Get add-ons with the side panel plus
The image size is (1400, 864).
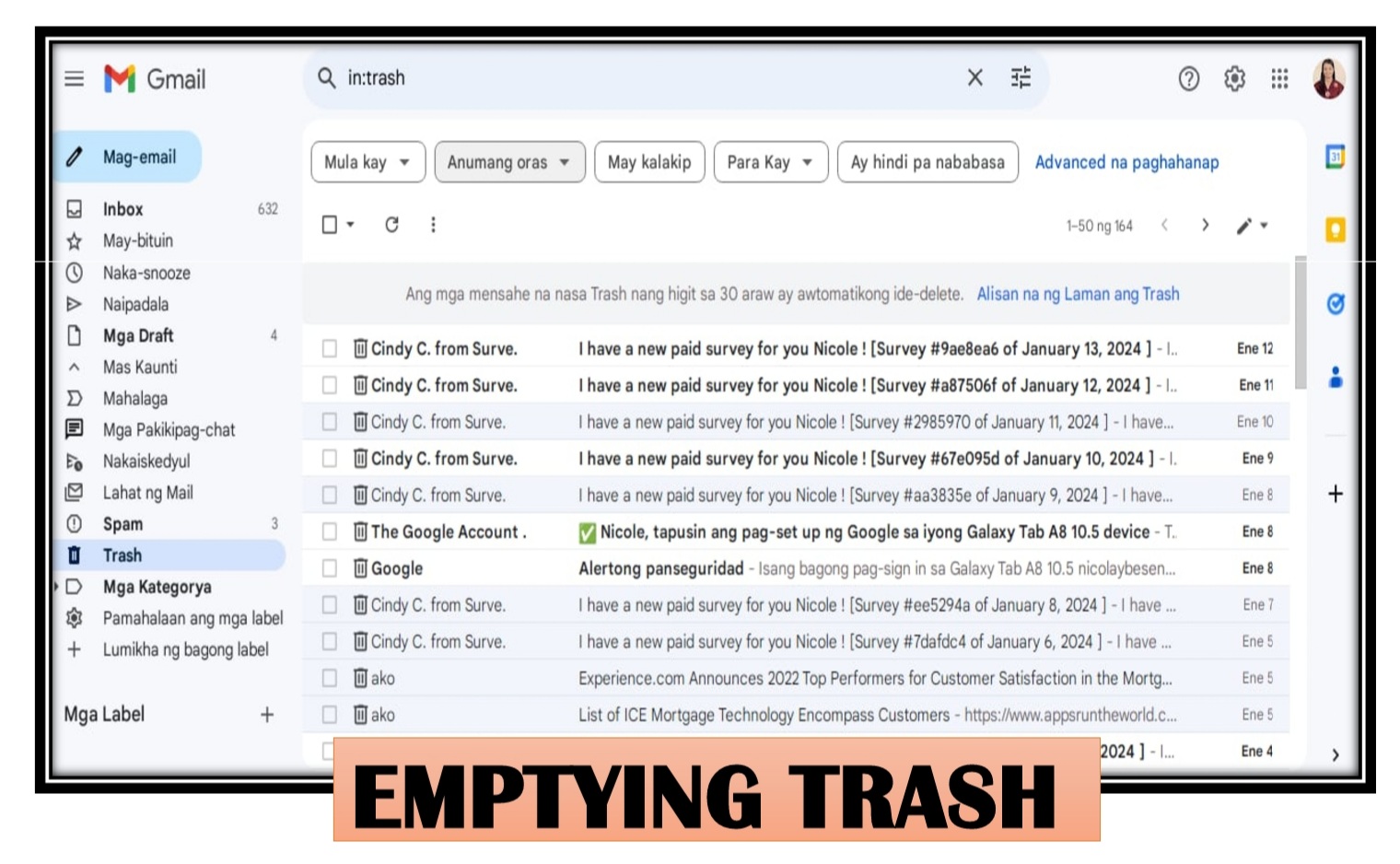[x=1335, y=494]
